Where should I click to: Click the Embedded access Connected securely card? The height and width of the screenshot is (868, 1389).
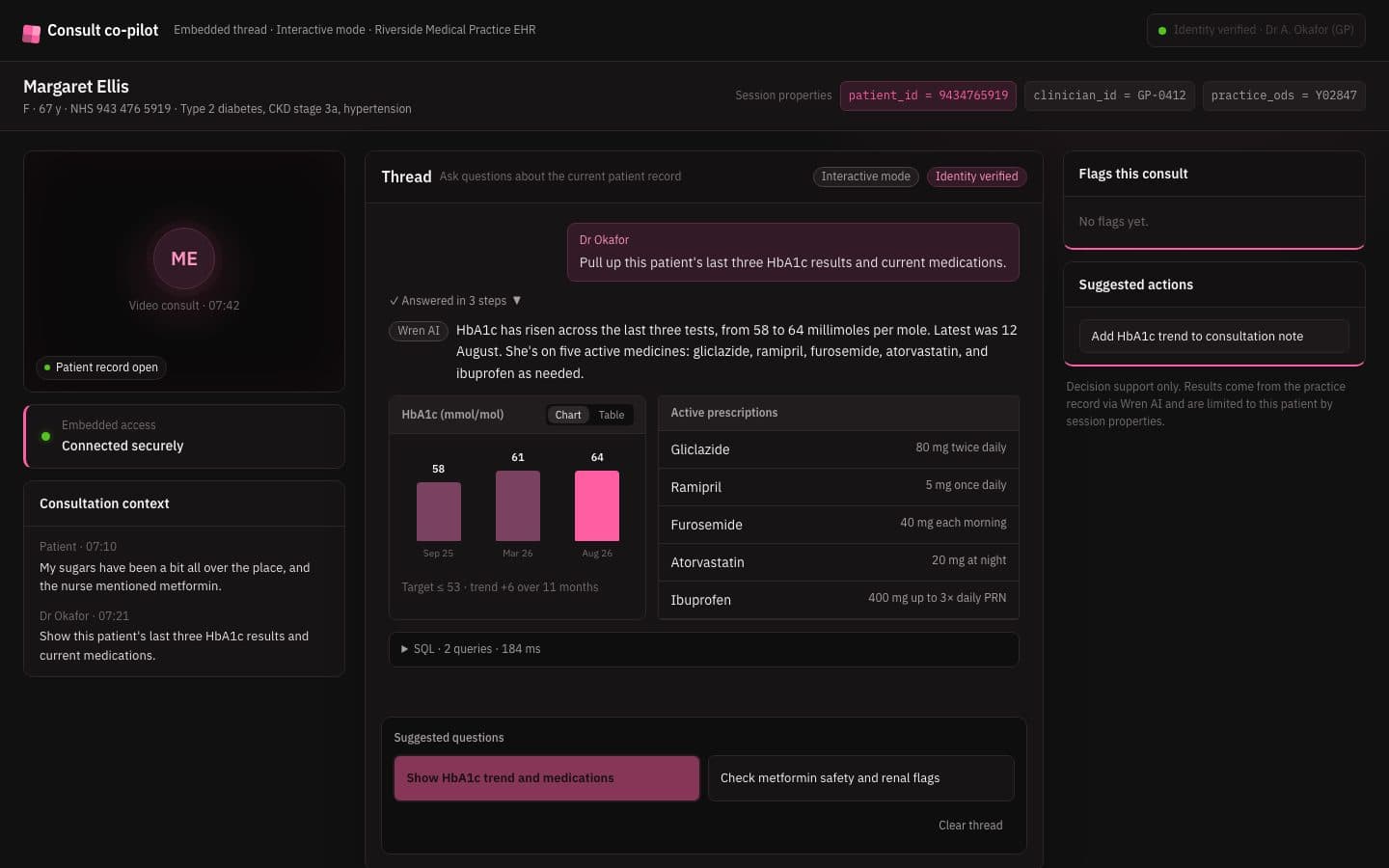(x=184, y=436)
